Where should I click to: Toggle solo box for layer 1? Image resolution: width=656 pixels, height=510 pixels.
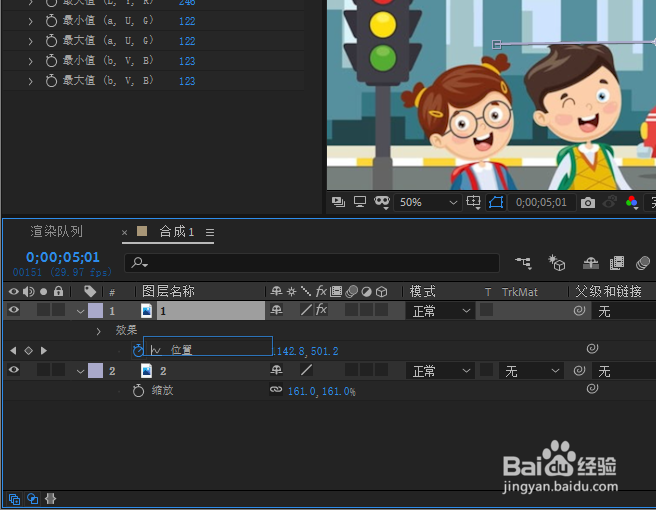coord(44,310)
